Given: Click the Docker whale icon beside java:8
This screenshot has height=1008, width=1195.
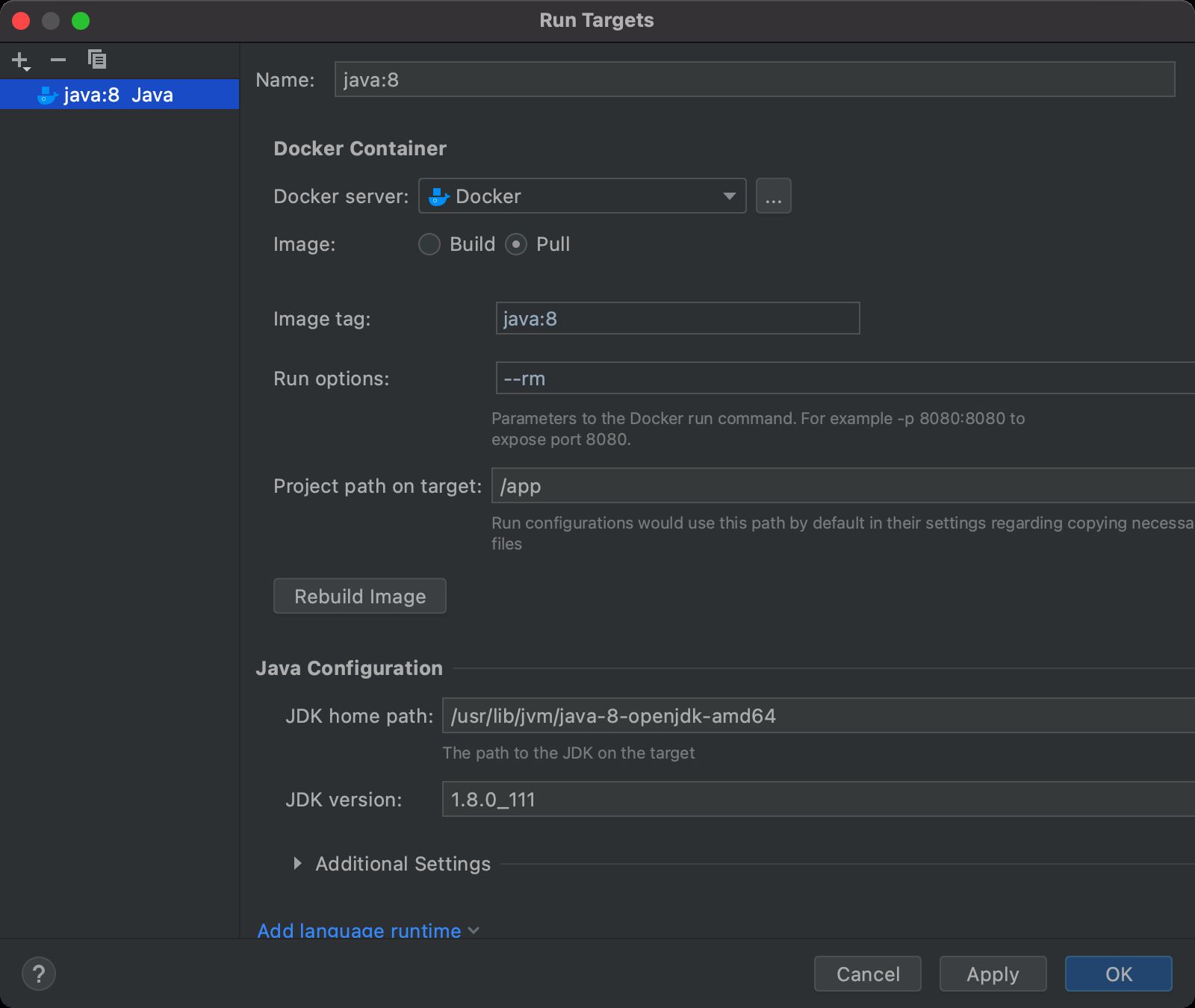Looking at the screenshot, I should [x=48, y=95].
